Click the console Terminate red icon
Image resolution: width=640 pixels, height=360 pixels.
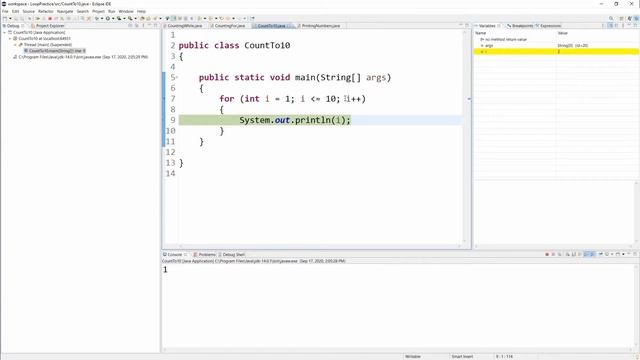547,254
